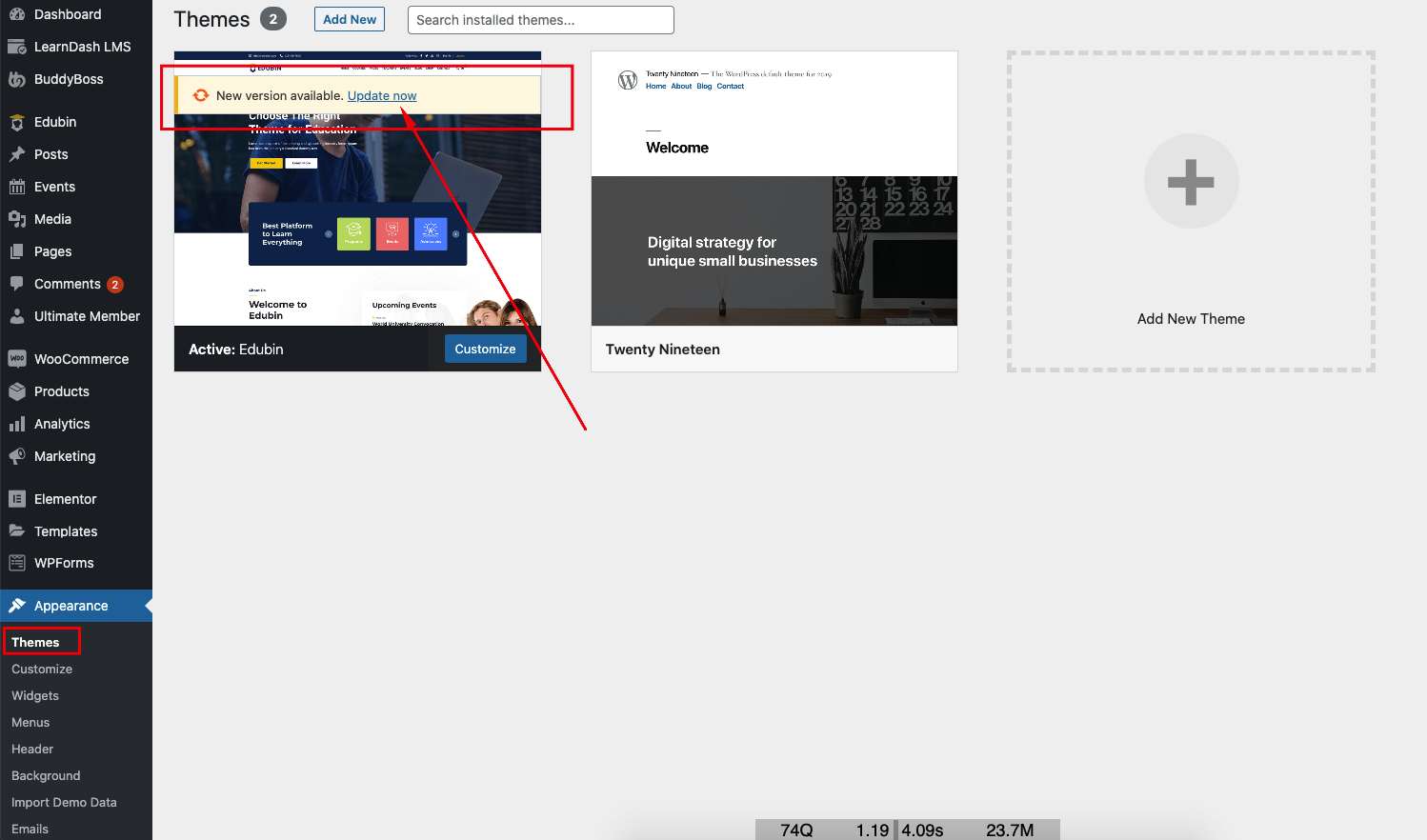
Task: Click the search installed themes field
Action: [x=540, y=19]
